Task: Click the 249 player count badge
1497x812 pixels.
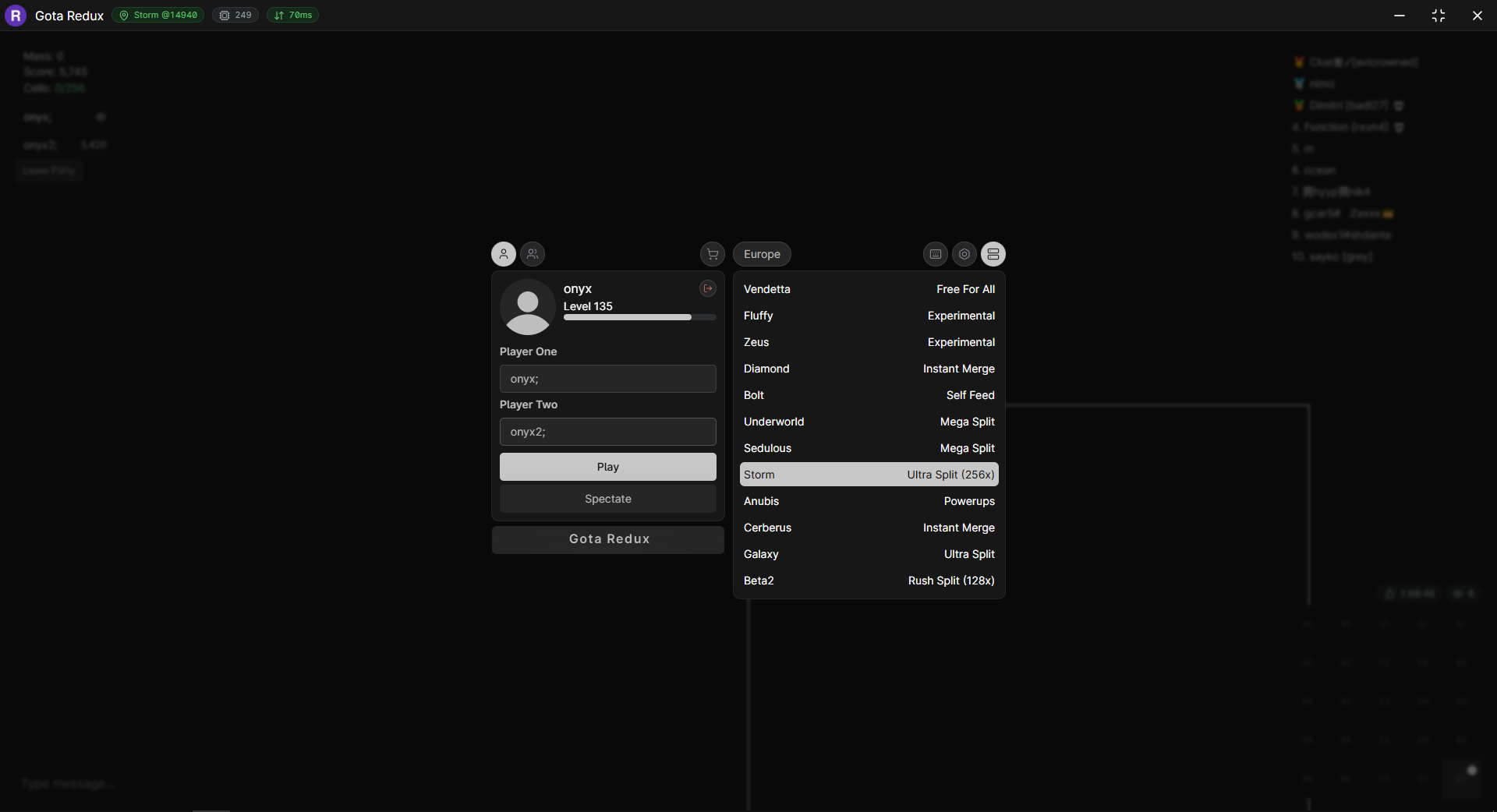Action: point(235,15)
